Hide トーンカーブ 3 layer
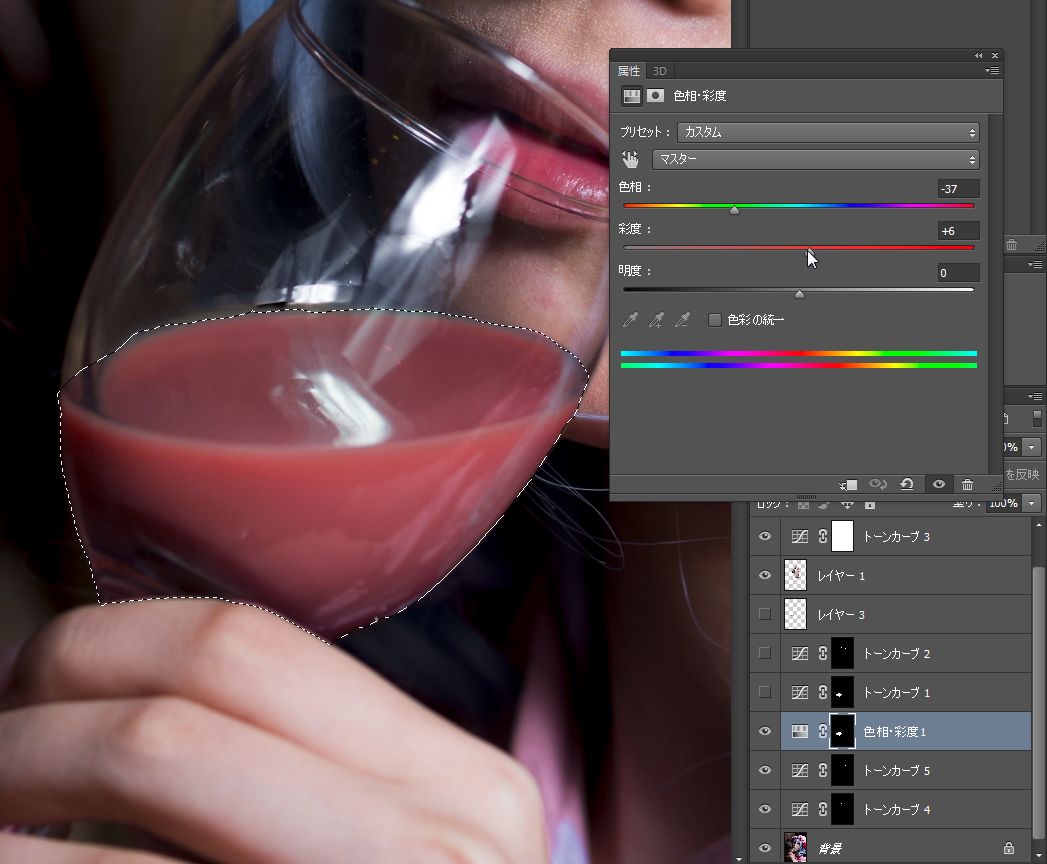1047x864 pixels. (x=765, y=536)
